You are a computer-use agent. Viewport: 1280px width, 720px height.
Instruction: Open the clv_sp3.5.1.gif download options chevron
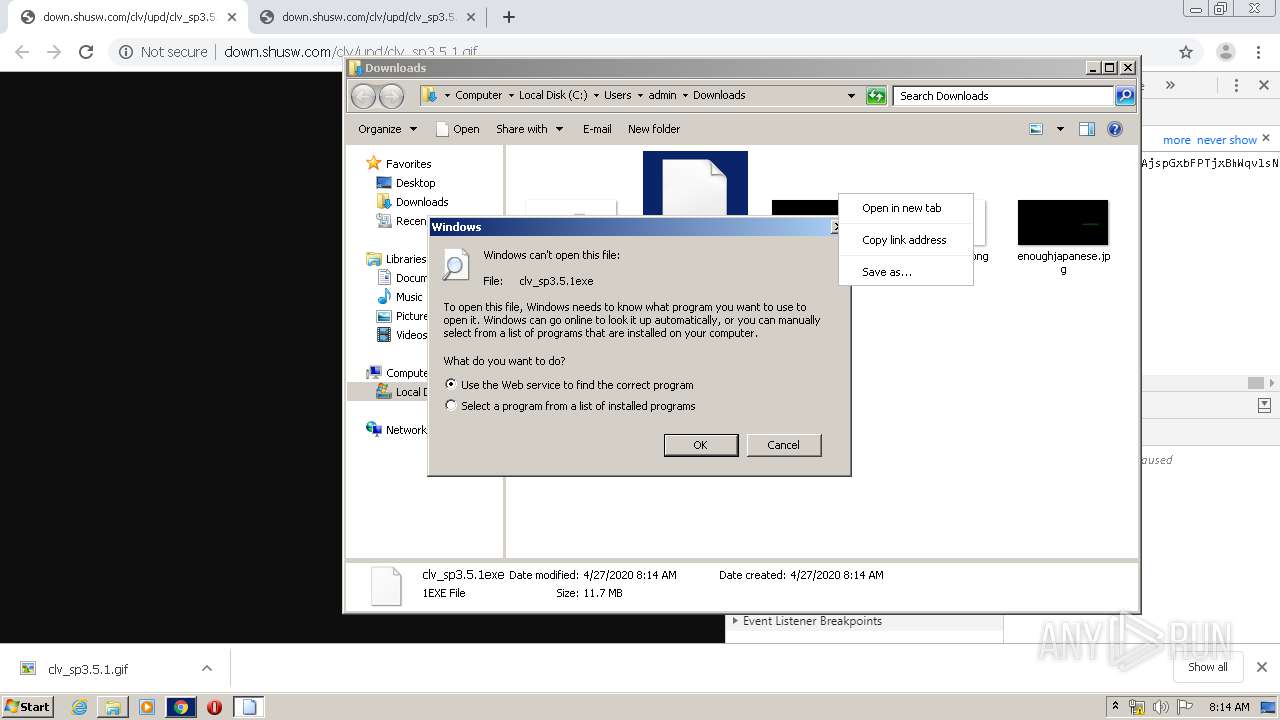(x=206, y=668)
